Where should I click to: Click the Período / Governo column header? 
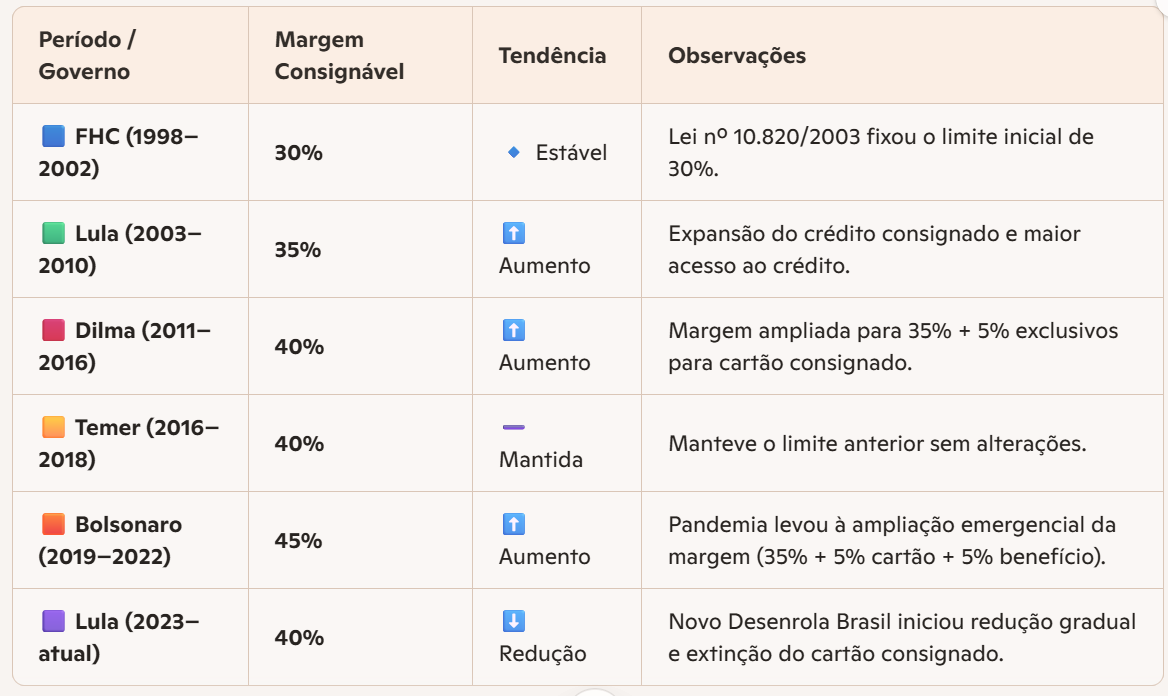pos(87,55)
